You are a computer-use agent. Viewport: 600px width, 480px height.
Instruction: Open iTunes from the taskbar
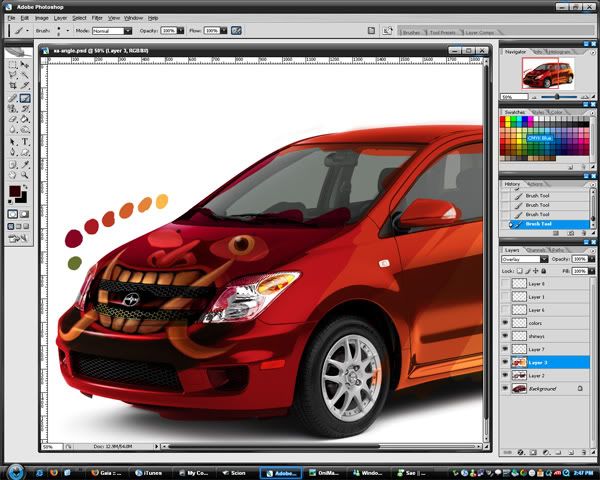[x=149, y=473]
